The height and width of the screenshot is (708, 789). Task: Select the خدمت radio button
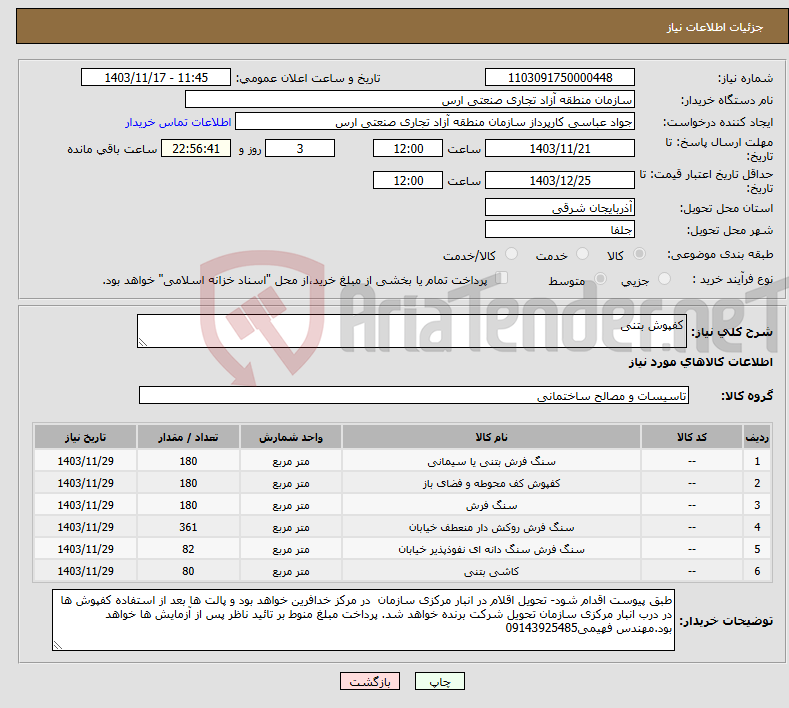582,254
